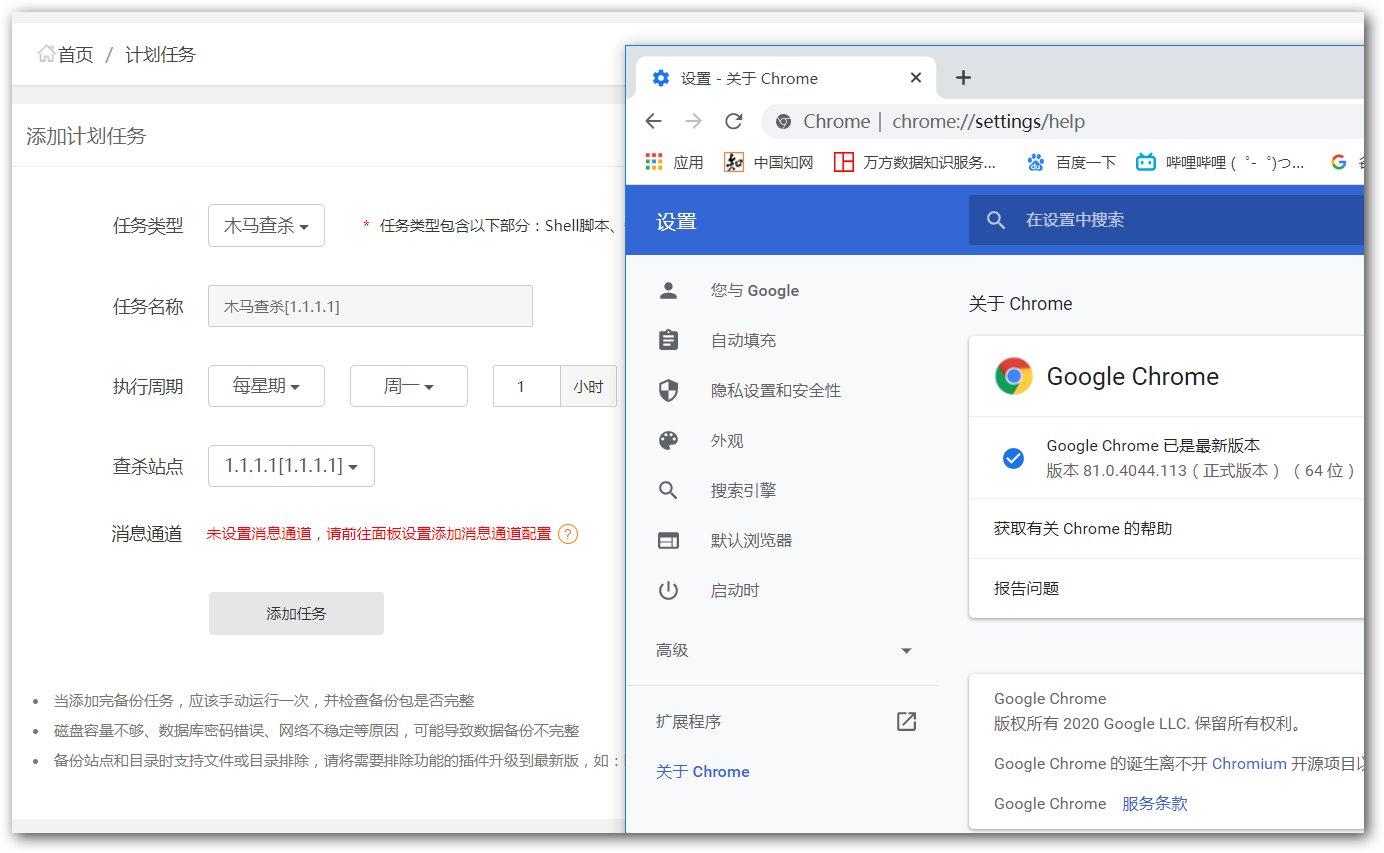This screenshot has height=853, width=1384.
Task: Click the Google Chrome logo
Action: [x=1014, y=376]
